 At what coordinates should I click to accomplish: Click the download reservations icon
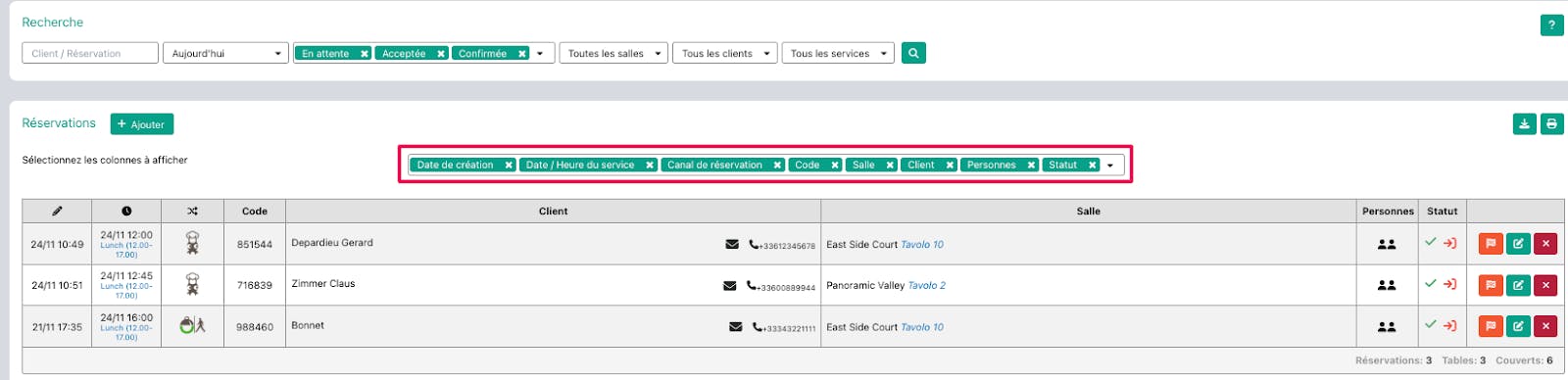(x=1524, y=124)
